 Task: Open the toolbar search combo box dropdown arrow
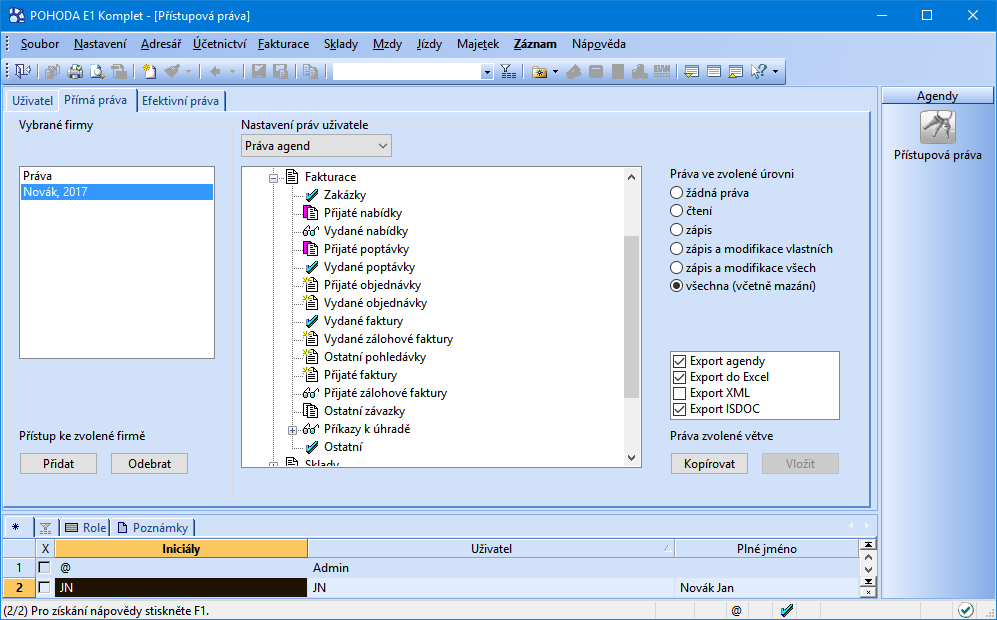pyautogui.click(x=487, y=72)
